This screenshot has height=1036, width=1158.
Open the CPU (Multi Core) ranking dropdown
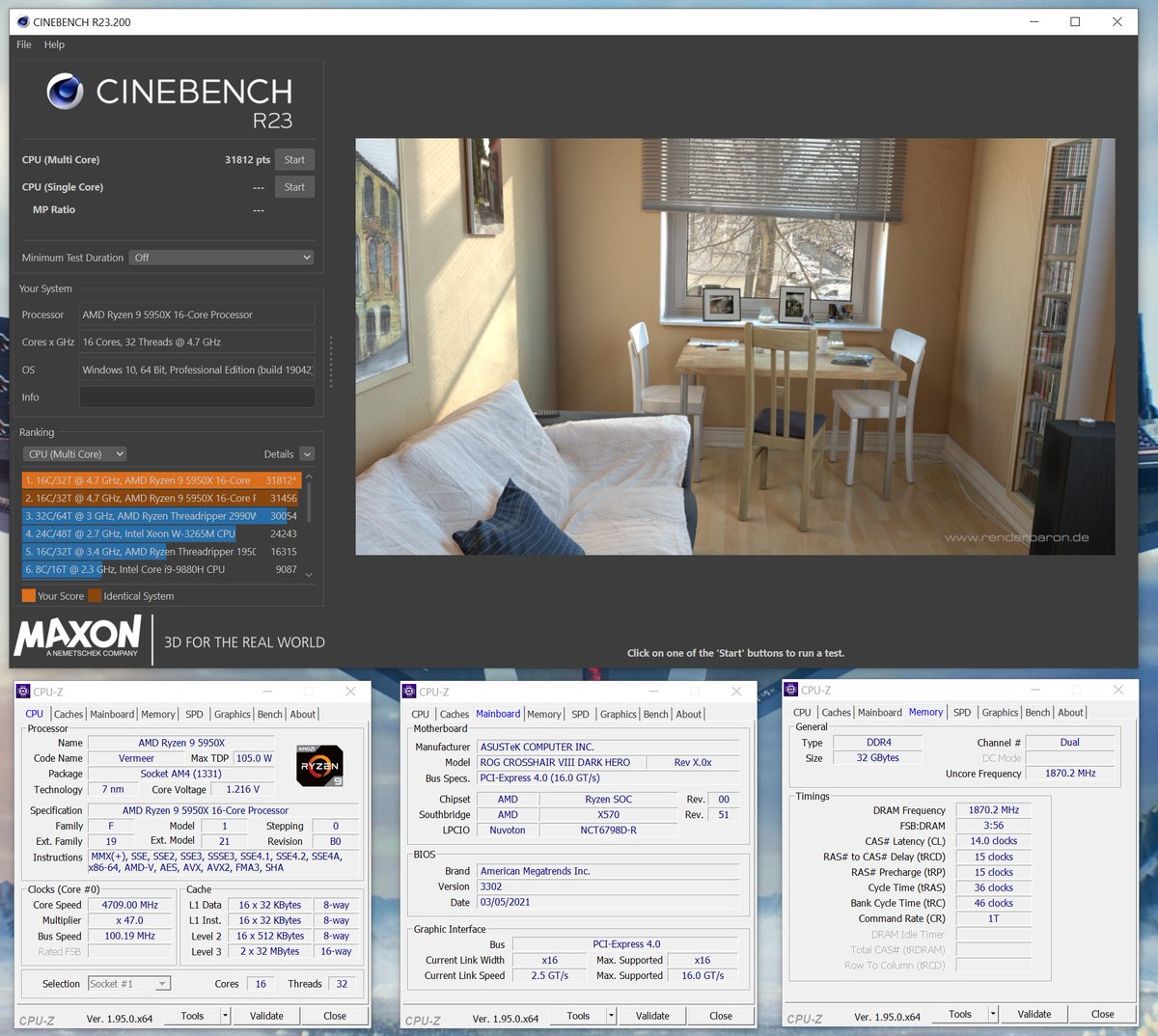pos(74,454)
